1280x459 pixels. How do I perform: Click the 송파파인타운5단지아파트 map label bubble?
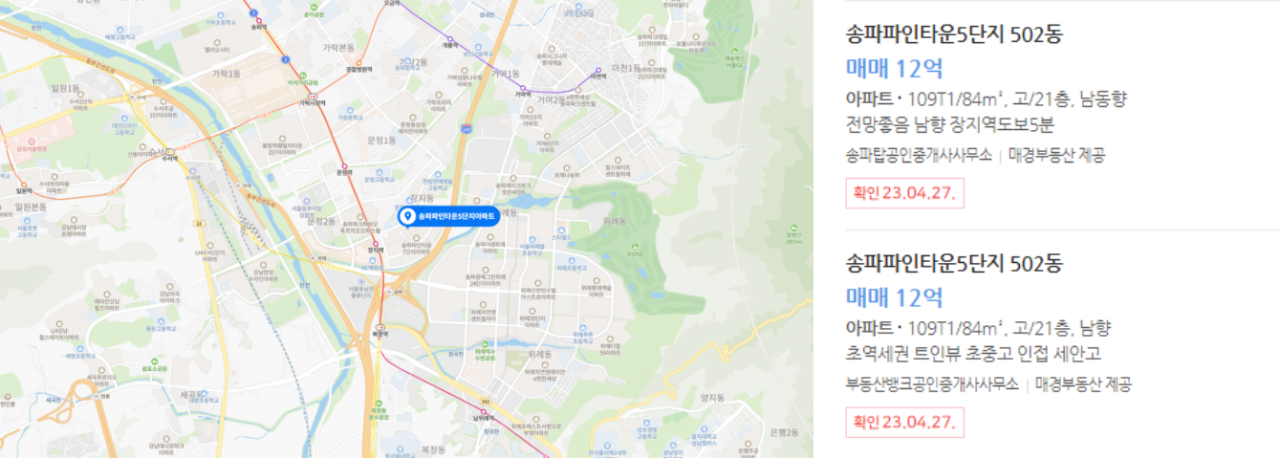point(448,217)
